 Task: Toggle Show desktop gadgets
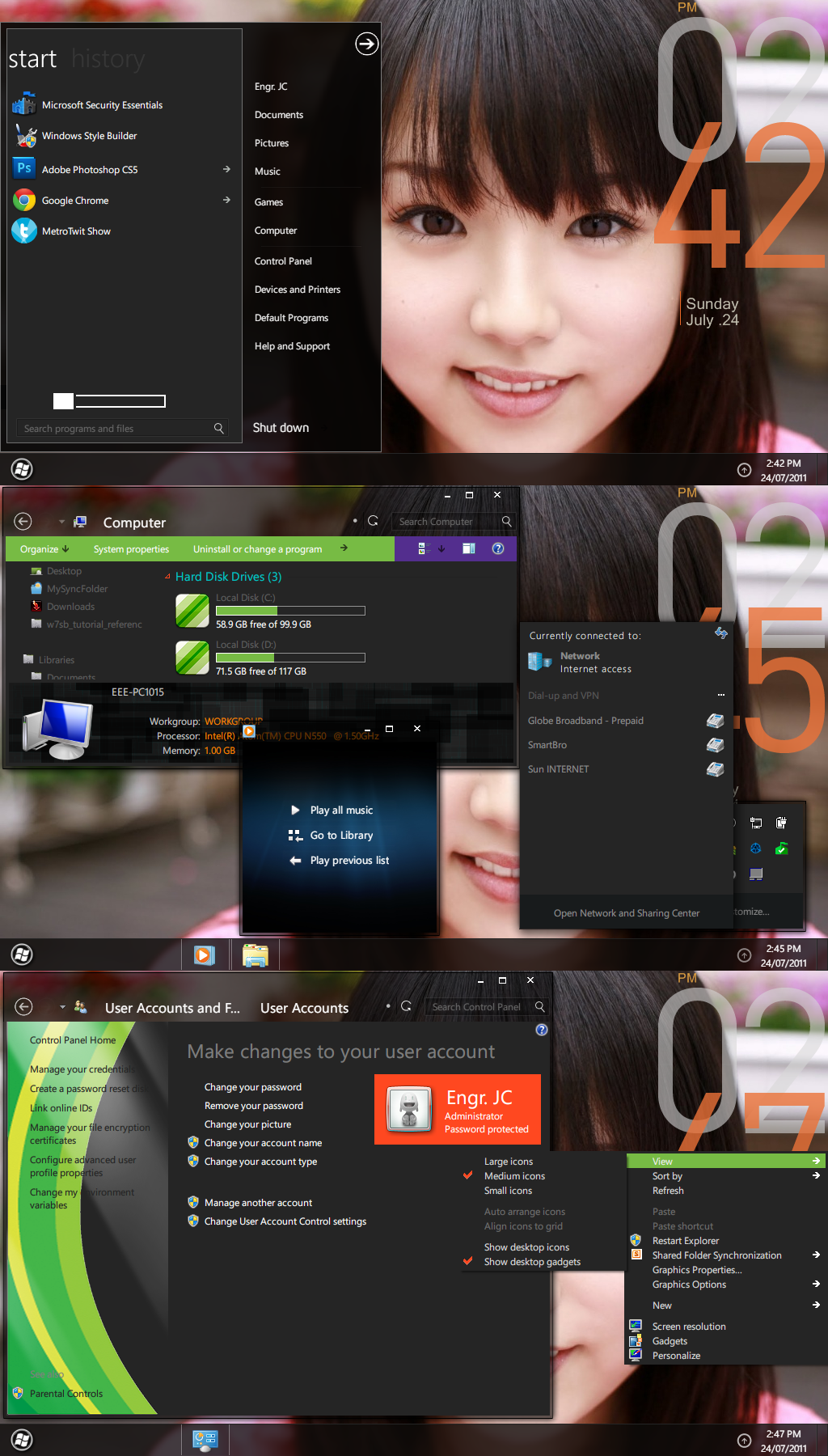tap(532, 1262)
